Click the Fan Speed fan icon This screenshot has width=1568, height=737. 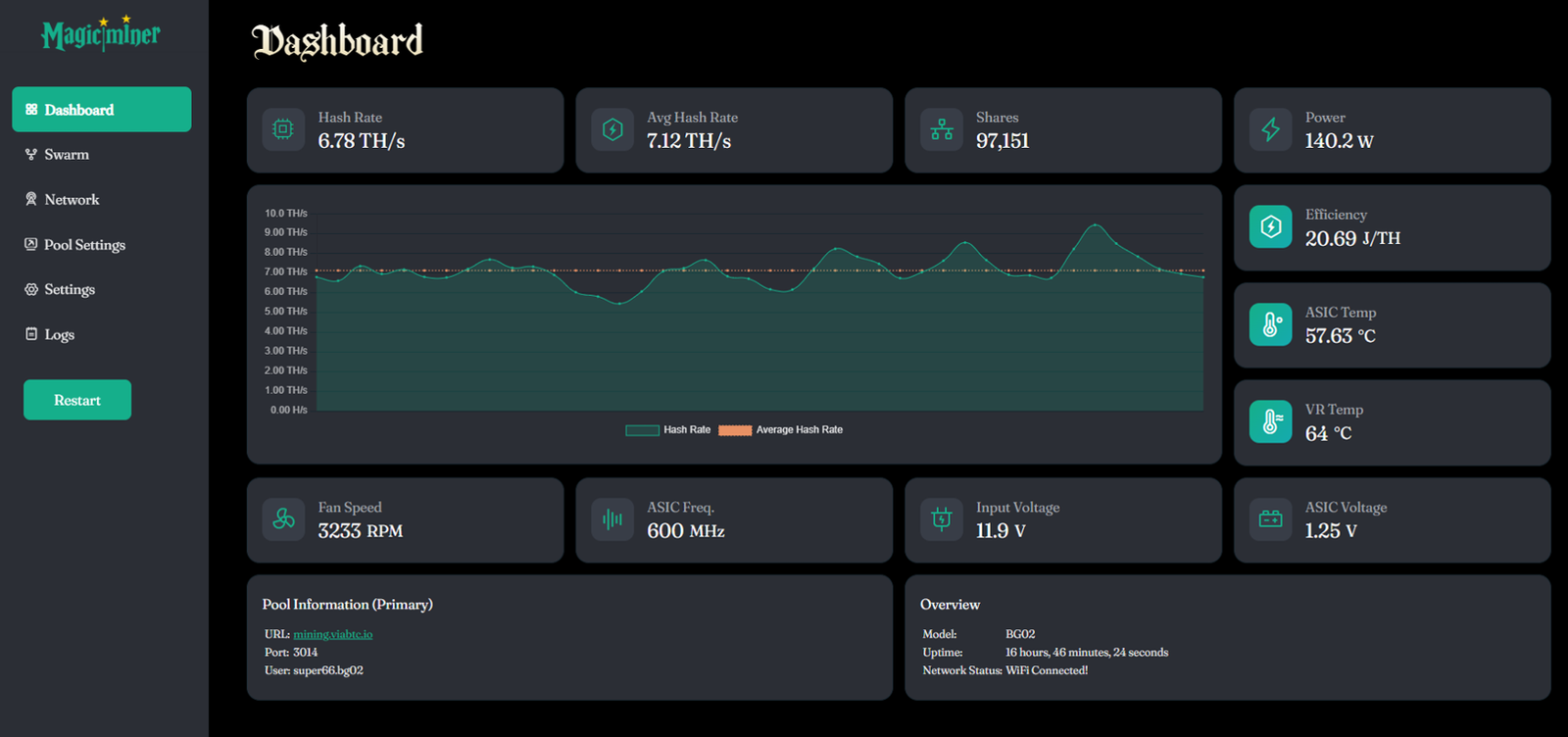pos(283,519)
